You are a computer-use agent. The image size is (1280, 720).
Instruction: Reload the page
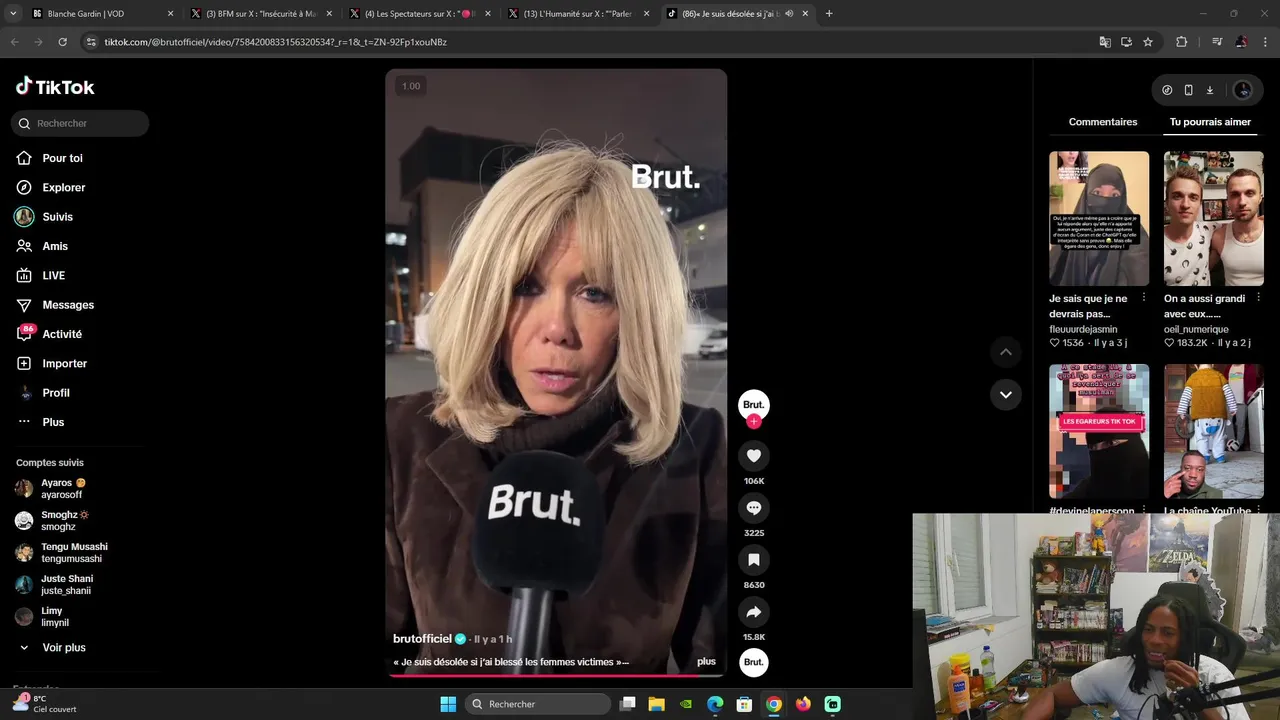[x=62, y=42]
